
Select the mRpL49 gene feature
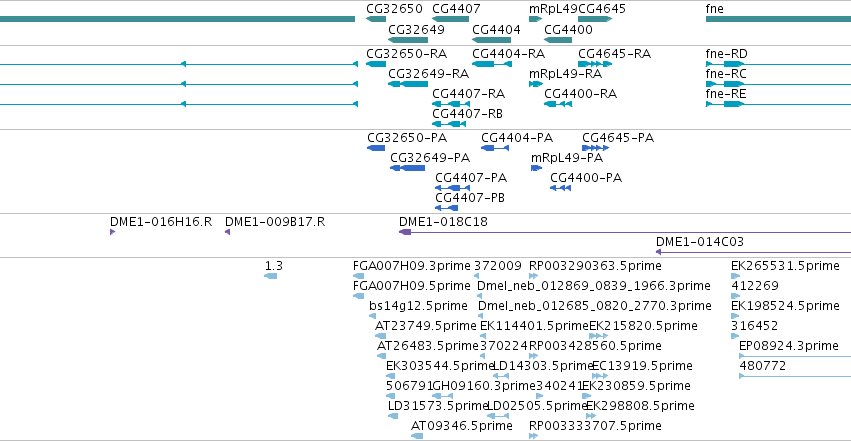pos(535,19)
